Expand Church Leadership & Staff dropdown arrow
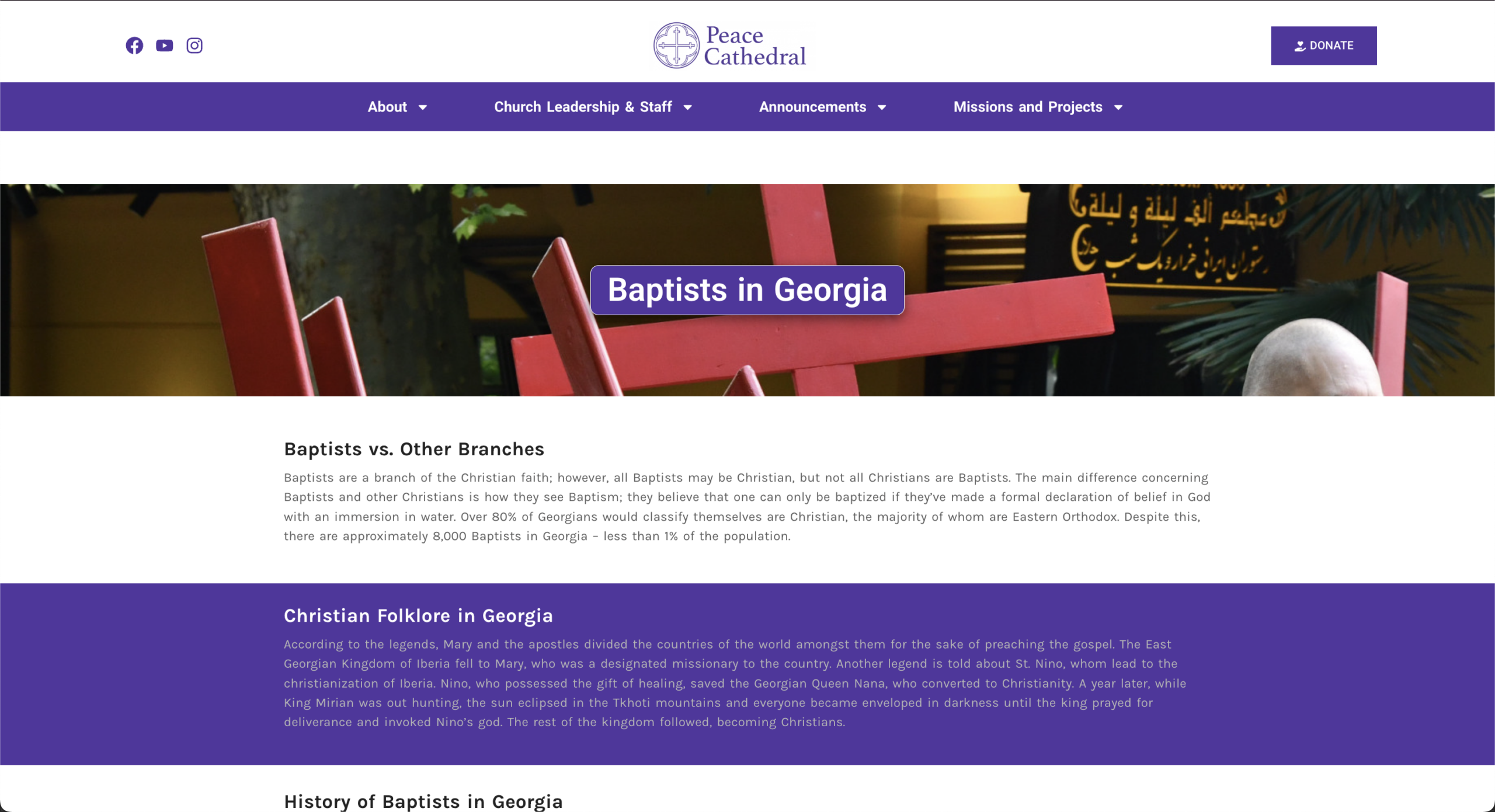Viewport: 1495px width, 812px height. click(688, 107)
